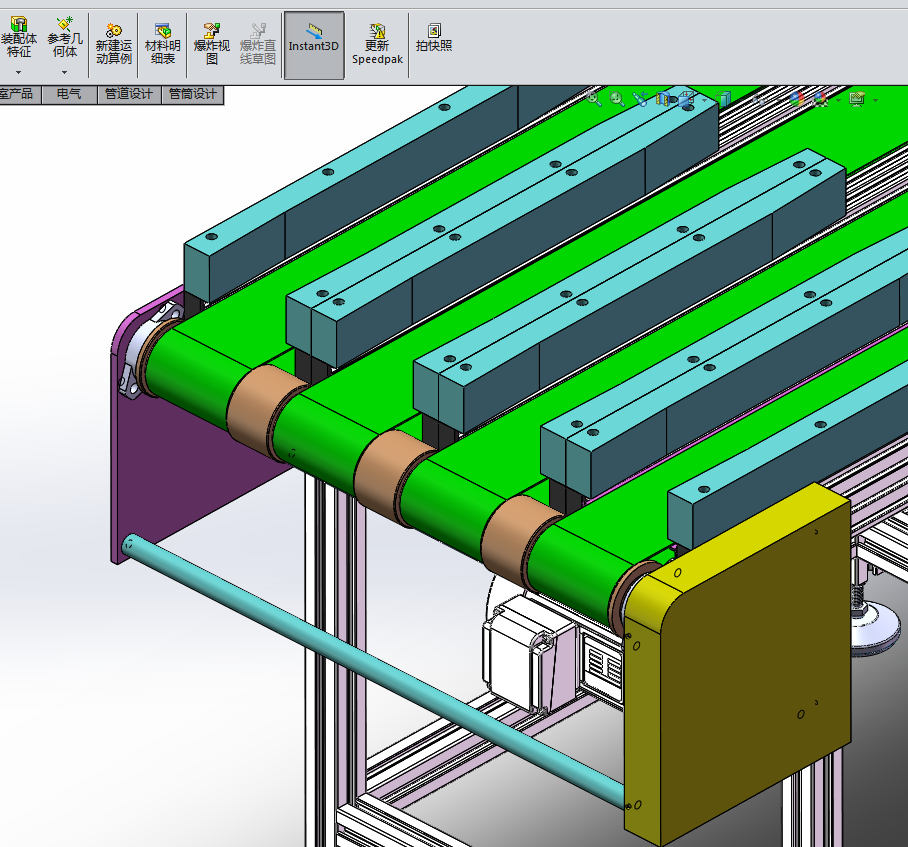The width and height of the screenshot is (908, 847).
Task: Expand the 参考几何体 dropdown arrow
Action: click(64, 72)
